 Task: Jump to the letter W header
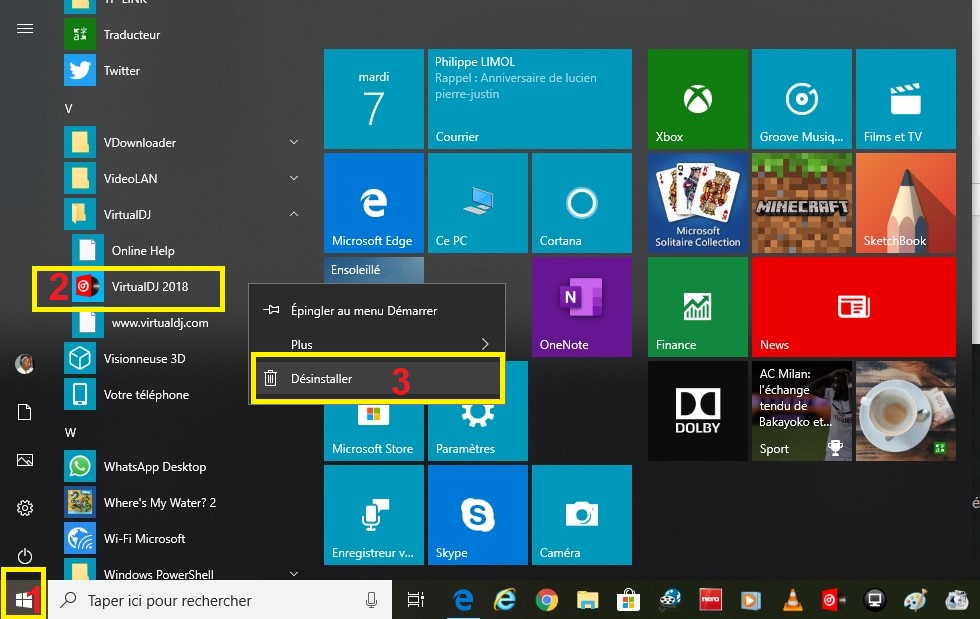coord(70,433)
